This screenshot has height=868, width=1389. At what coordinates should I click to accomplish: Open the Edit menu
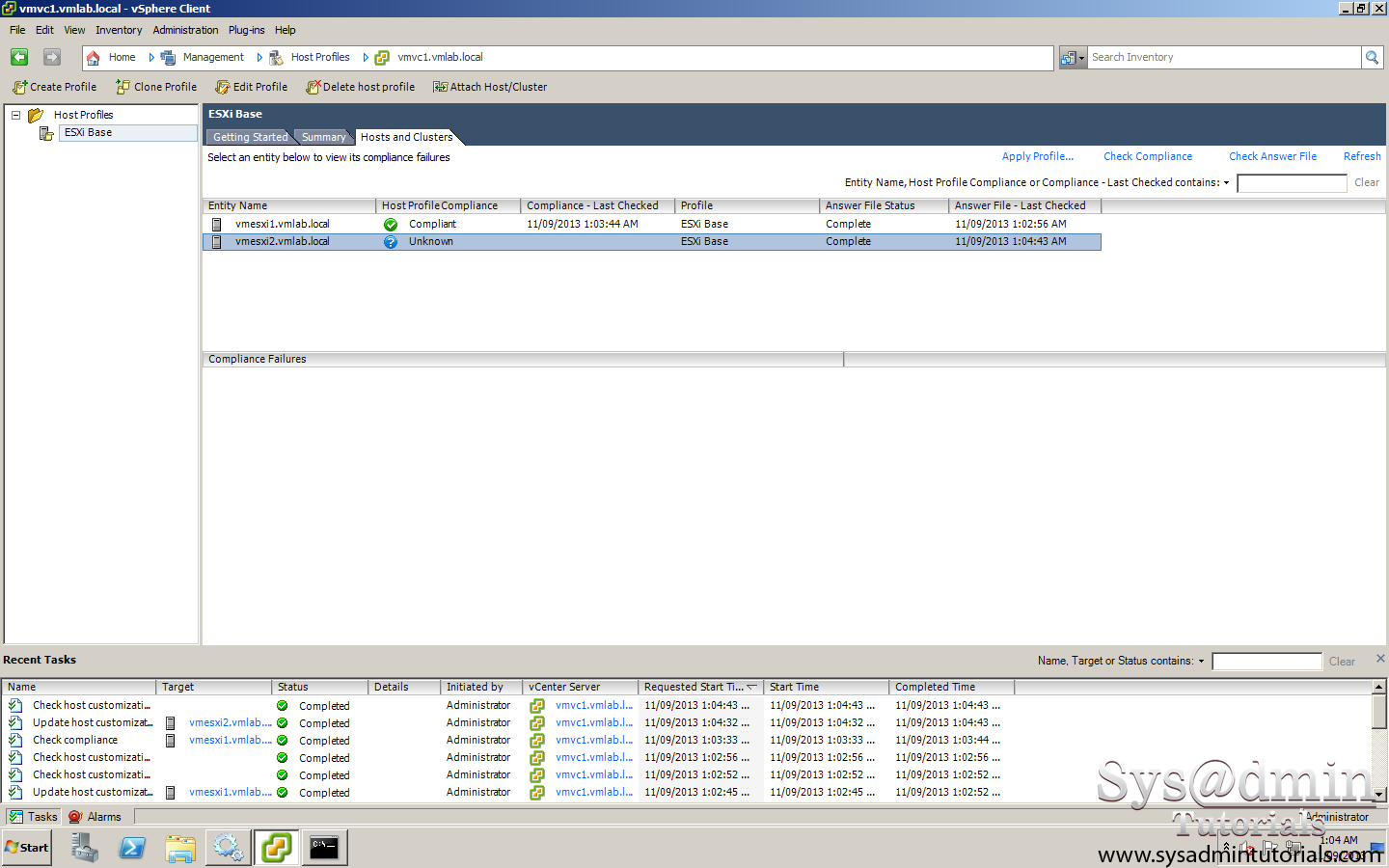tap(44, 30)
